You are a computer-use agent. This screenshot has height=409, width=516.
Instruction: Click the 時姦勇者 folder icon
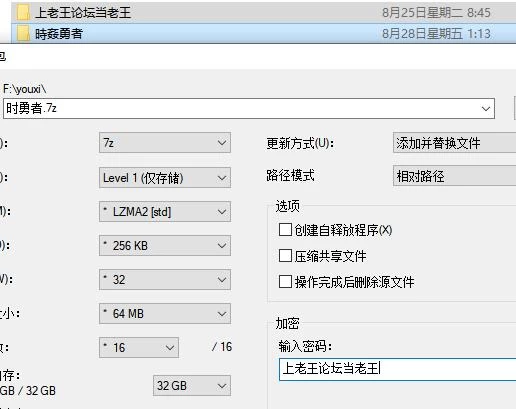point(23,34)
